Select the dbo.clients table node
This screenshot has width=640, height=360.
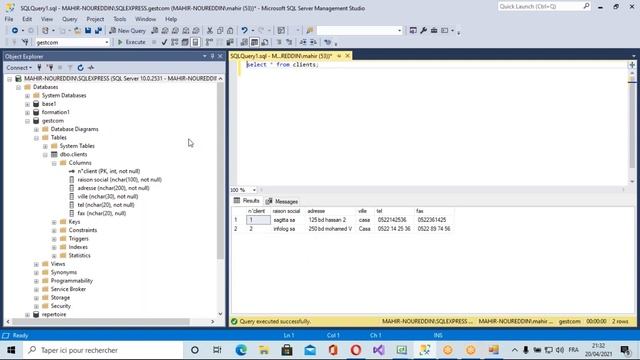pos(73,154)
